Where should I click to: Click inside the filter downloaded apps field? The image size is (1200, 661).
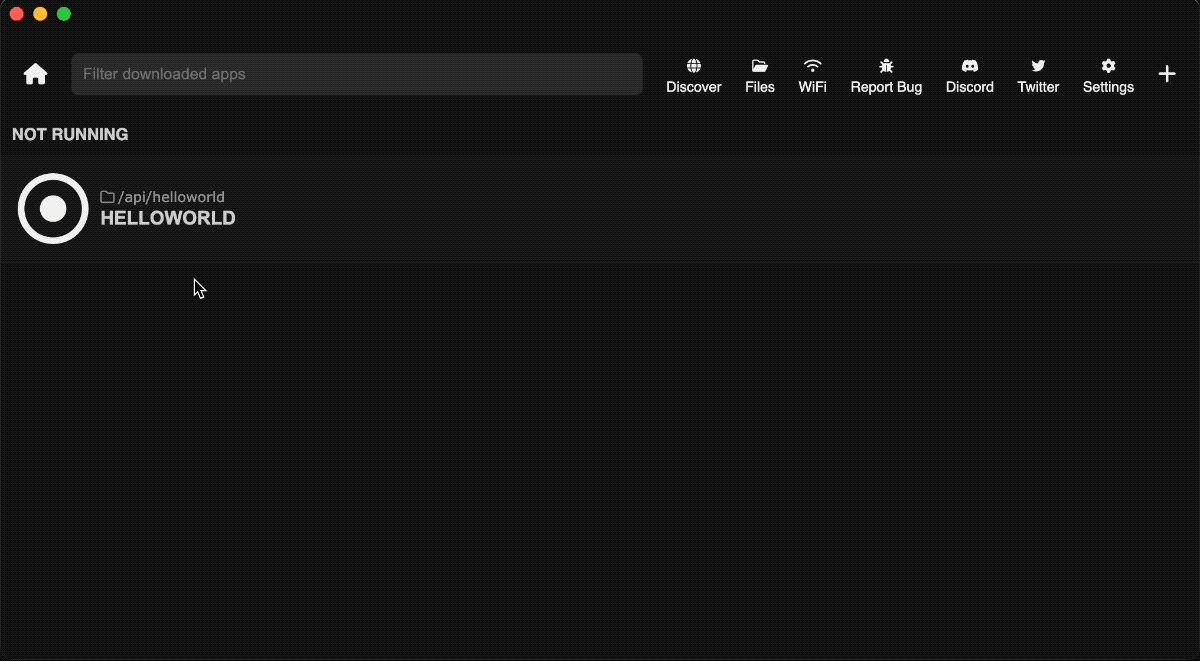click(357, 74)
